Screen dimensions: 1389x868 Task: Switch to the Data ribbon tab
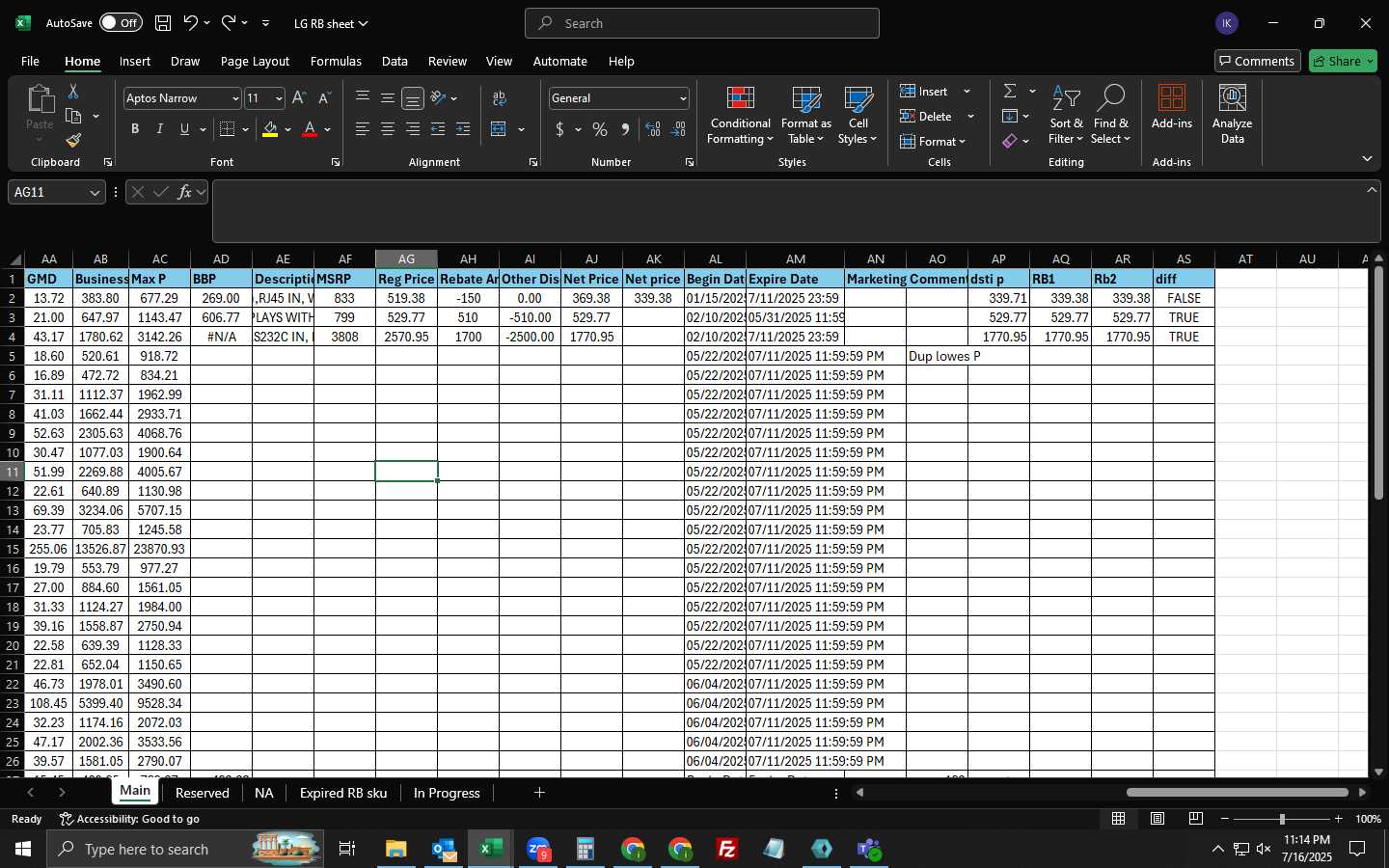[x=395, y=61]
